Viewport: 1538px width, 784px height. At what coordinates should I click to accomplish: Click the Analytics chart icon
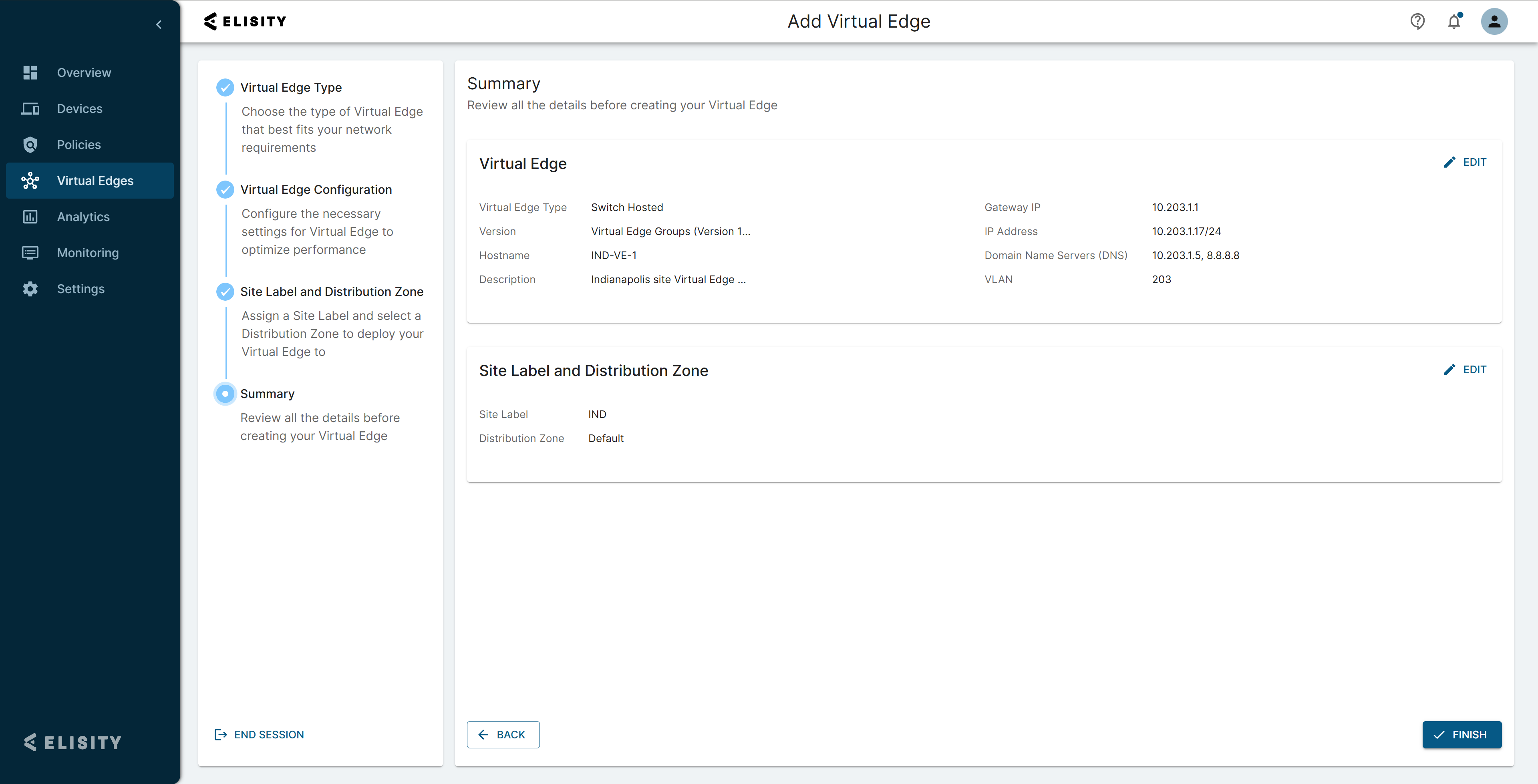30,217
